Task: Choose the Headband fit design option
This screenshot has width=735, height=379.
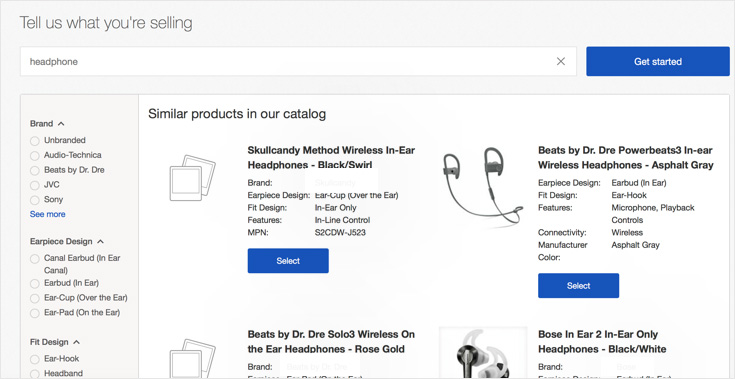Action: tap(34, 374)
